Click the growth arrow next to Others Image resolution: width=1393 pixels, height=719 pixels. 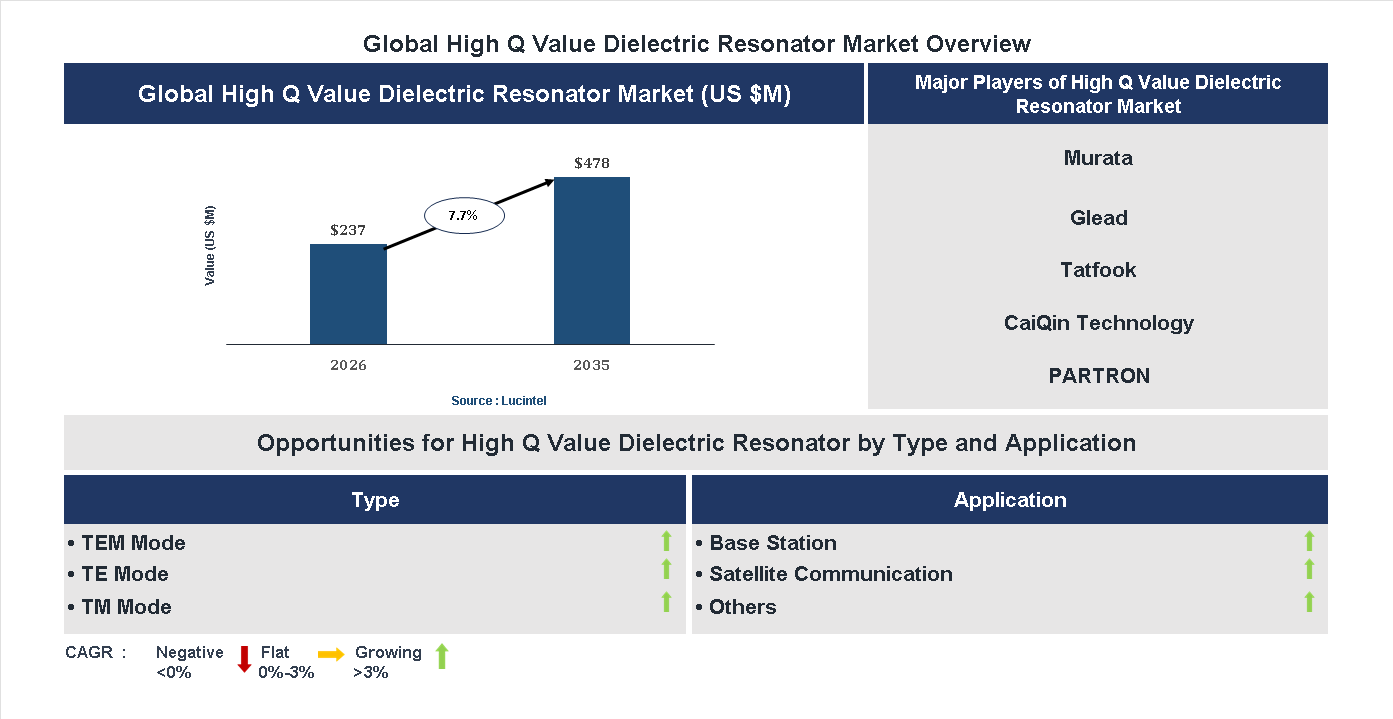[1309, 604]
